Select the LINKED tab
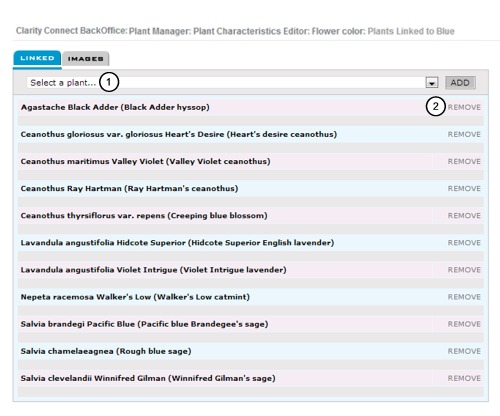Viewport: 500px width, 416px height. pyautogui.click(x=37, y=58)
